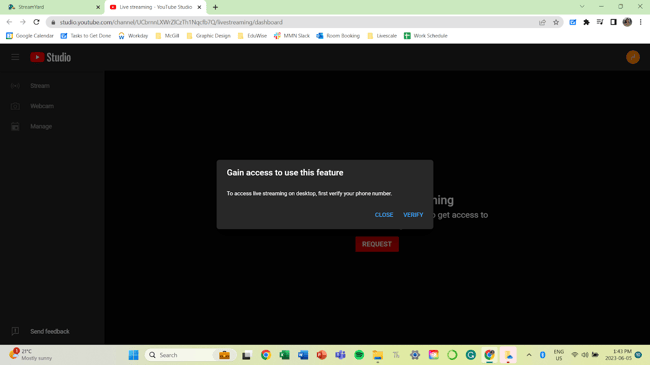650x365 pixels.
Task: Launch Excel from the taskbar
Action: (284, 355)
